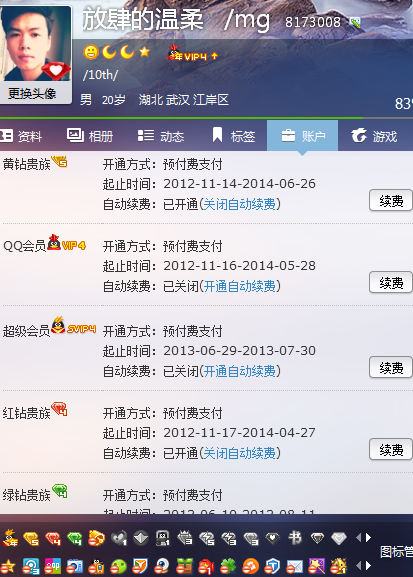Click the date range 2012-11-16-2014-05-28
The width and height of the screenshot is (413, 577).
[x=239, y=266]
